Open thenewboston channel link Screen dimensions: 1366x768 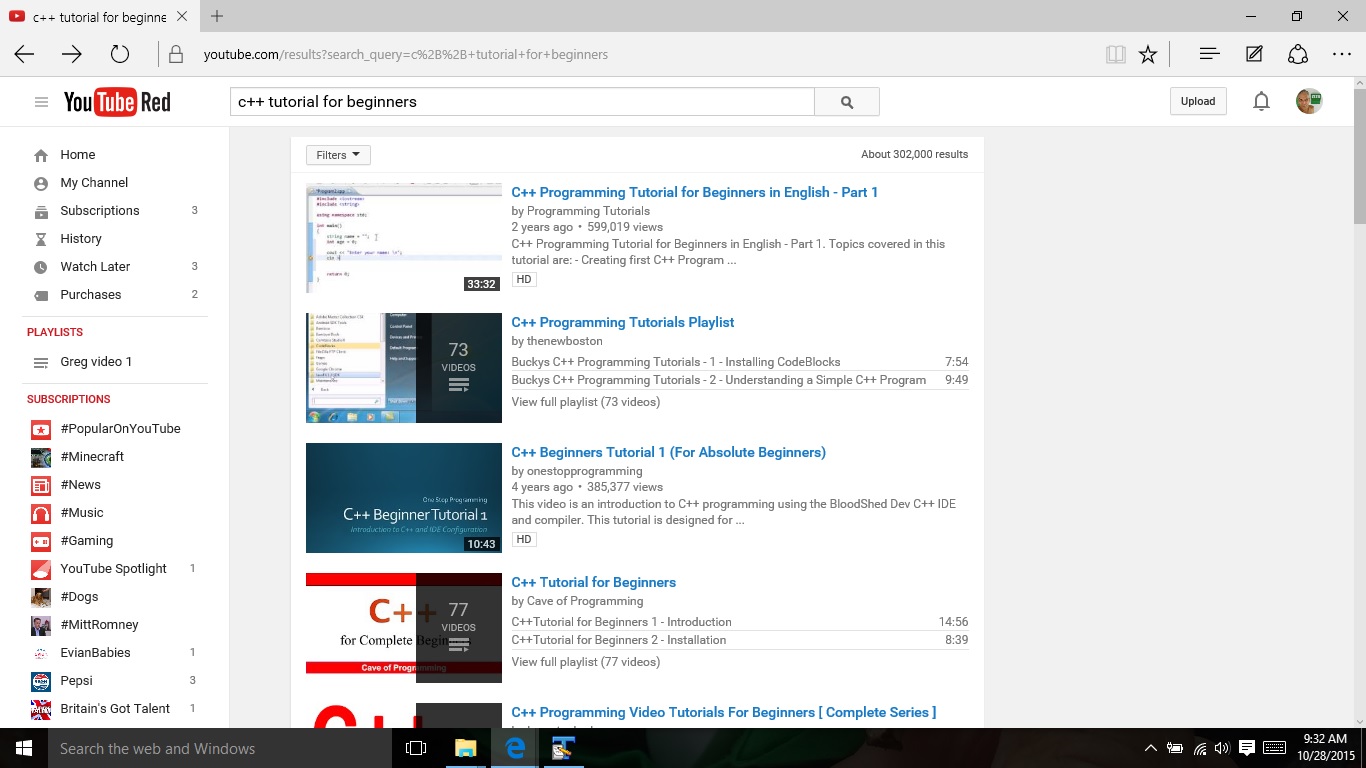point(564,341)
